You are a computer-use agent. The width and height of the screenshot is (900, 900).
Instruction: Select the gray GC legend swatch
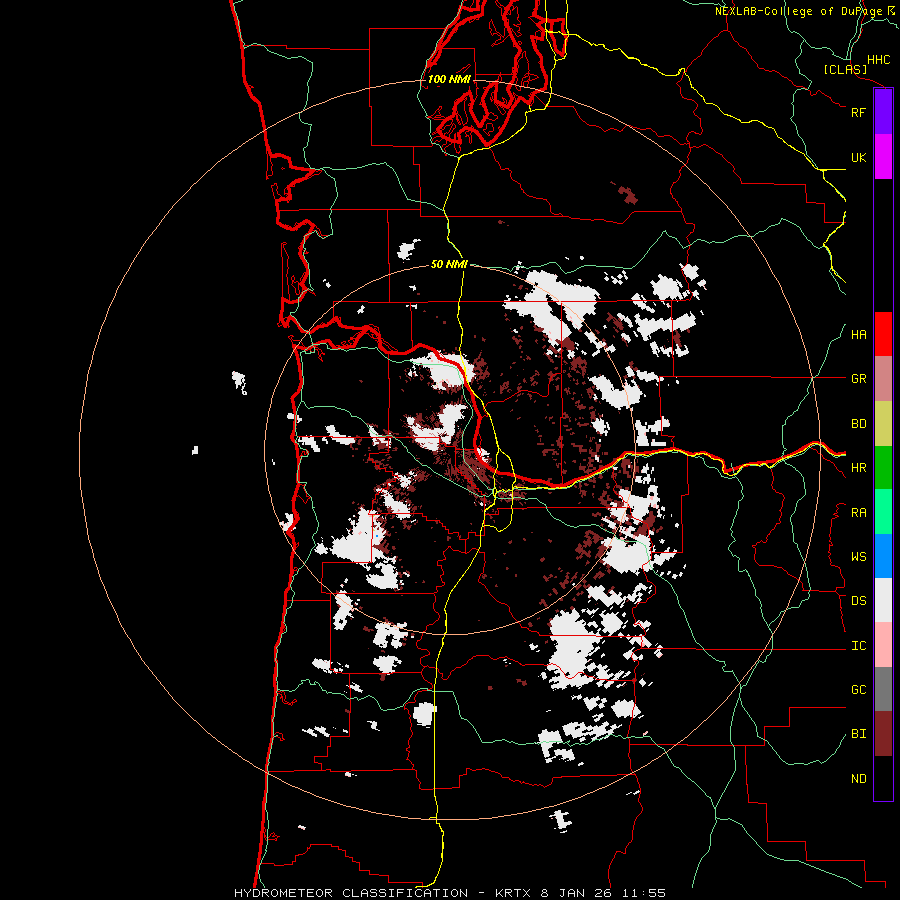(x=883, y=689)
